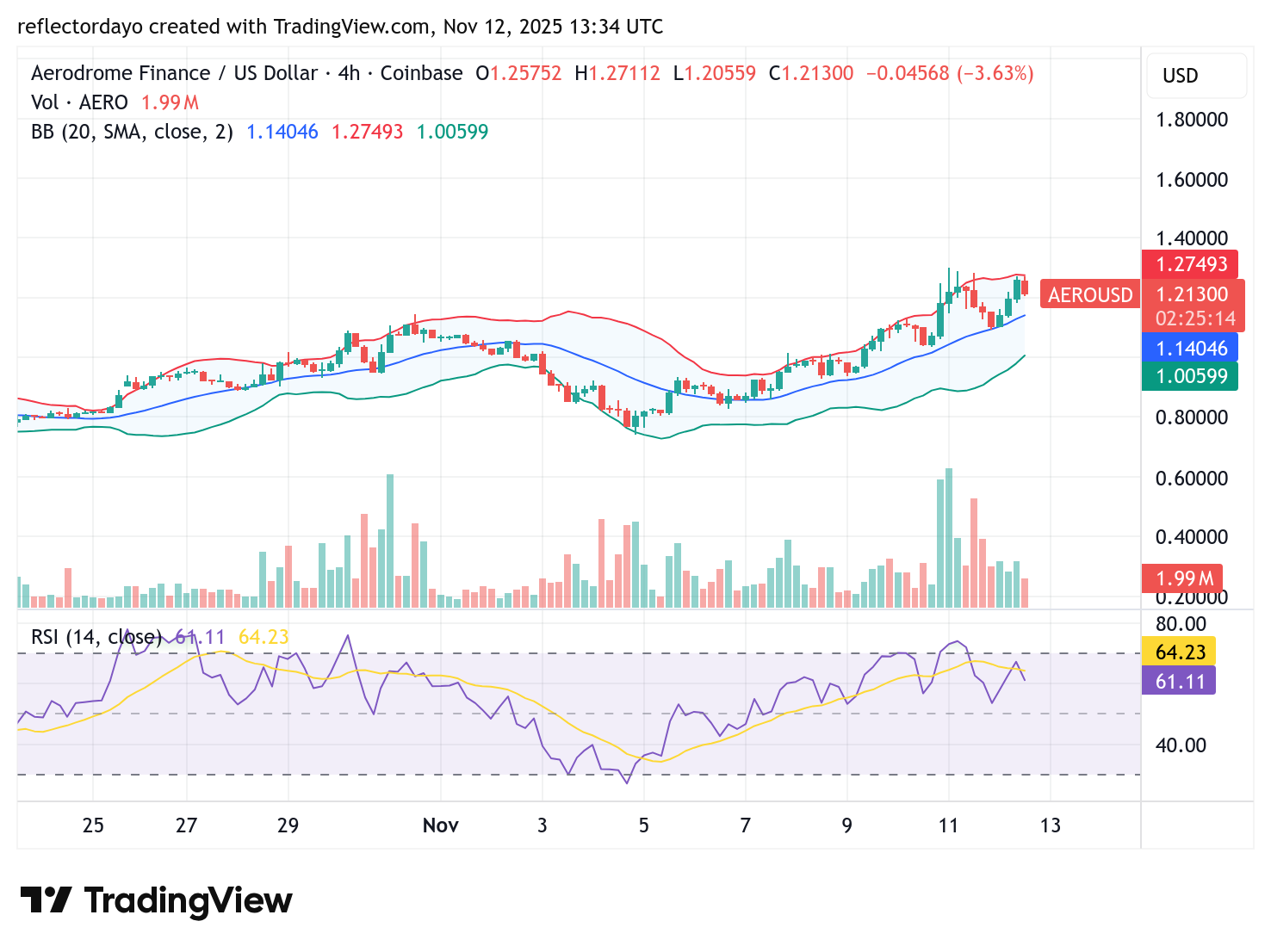Click the blue 1.14046 BB basis legend value
Screen dimensions: 1271x952
tap(282, 132)
